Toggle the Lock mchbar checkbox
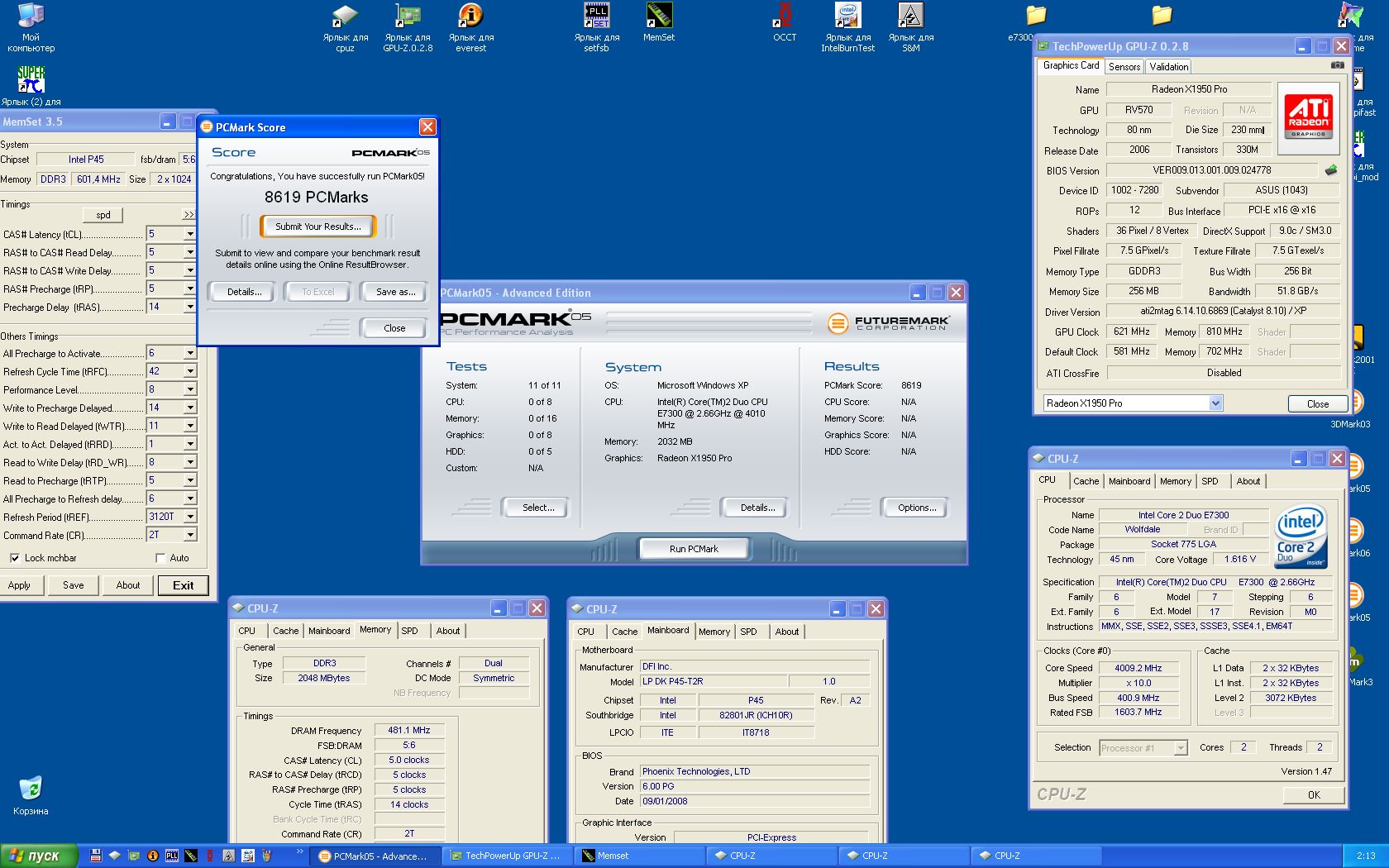Image resolution: width=1389 pixels, height=868 pixels. coord(15,558)
